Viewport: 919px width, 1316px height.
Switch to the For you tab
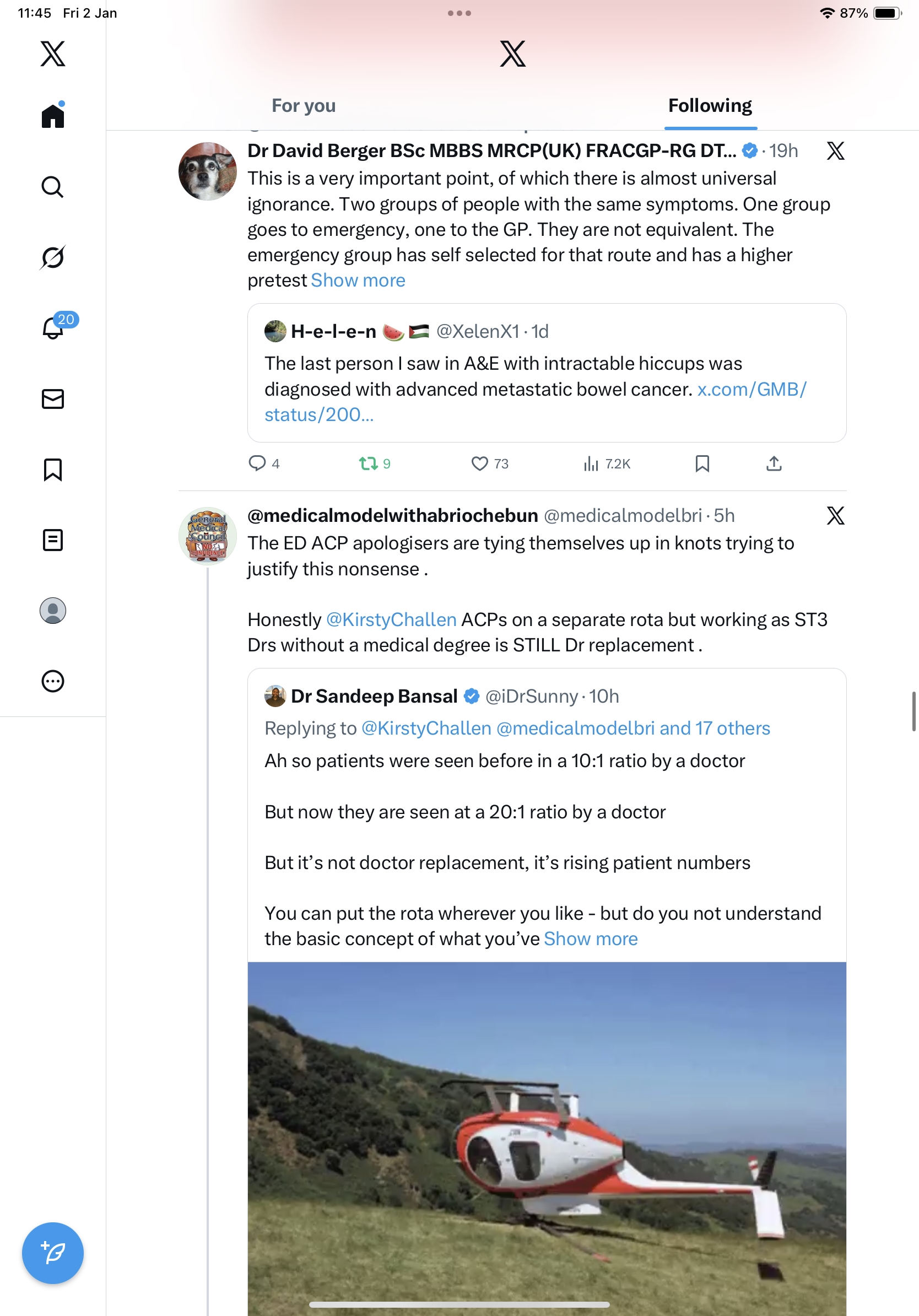[x=304, y=105]
